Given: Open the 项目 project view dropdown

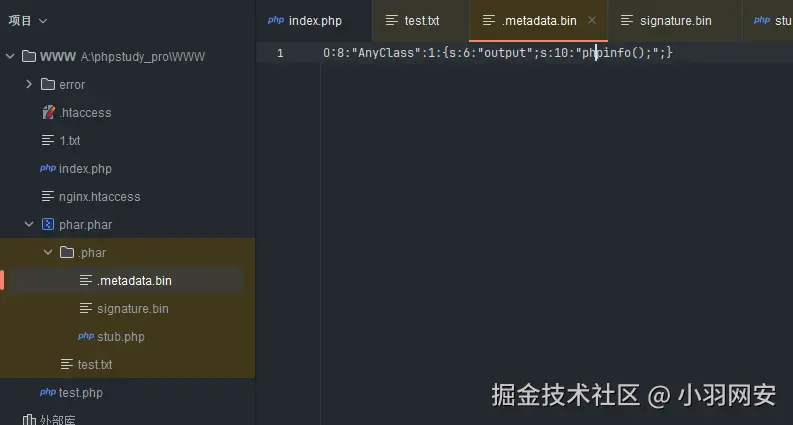Looking at the screenshot, I should coord(28,21).
